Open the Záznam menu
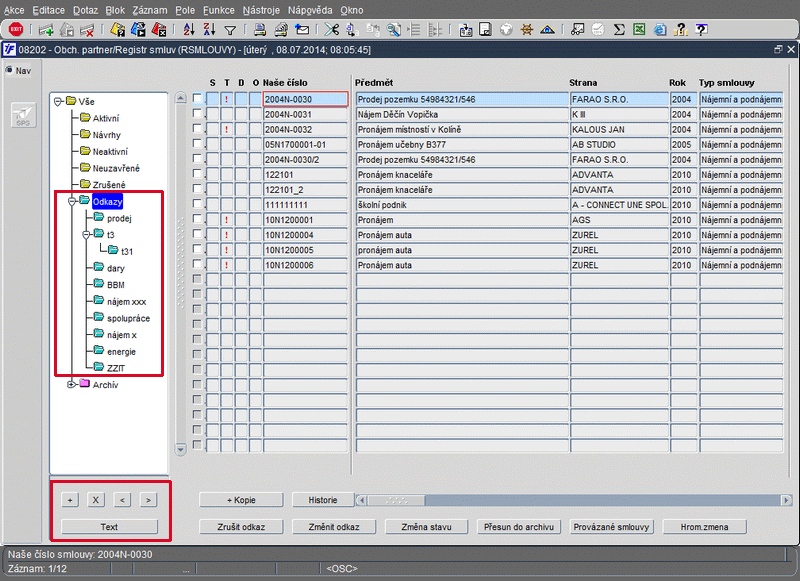The image size is (800, 581). tap(149, 10)
